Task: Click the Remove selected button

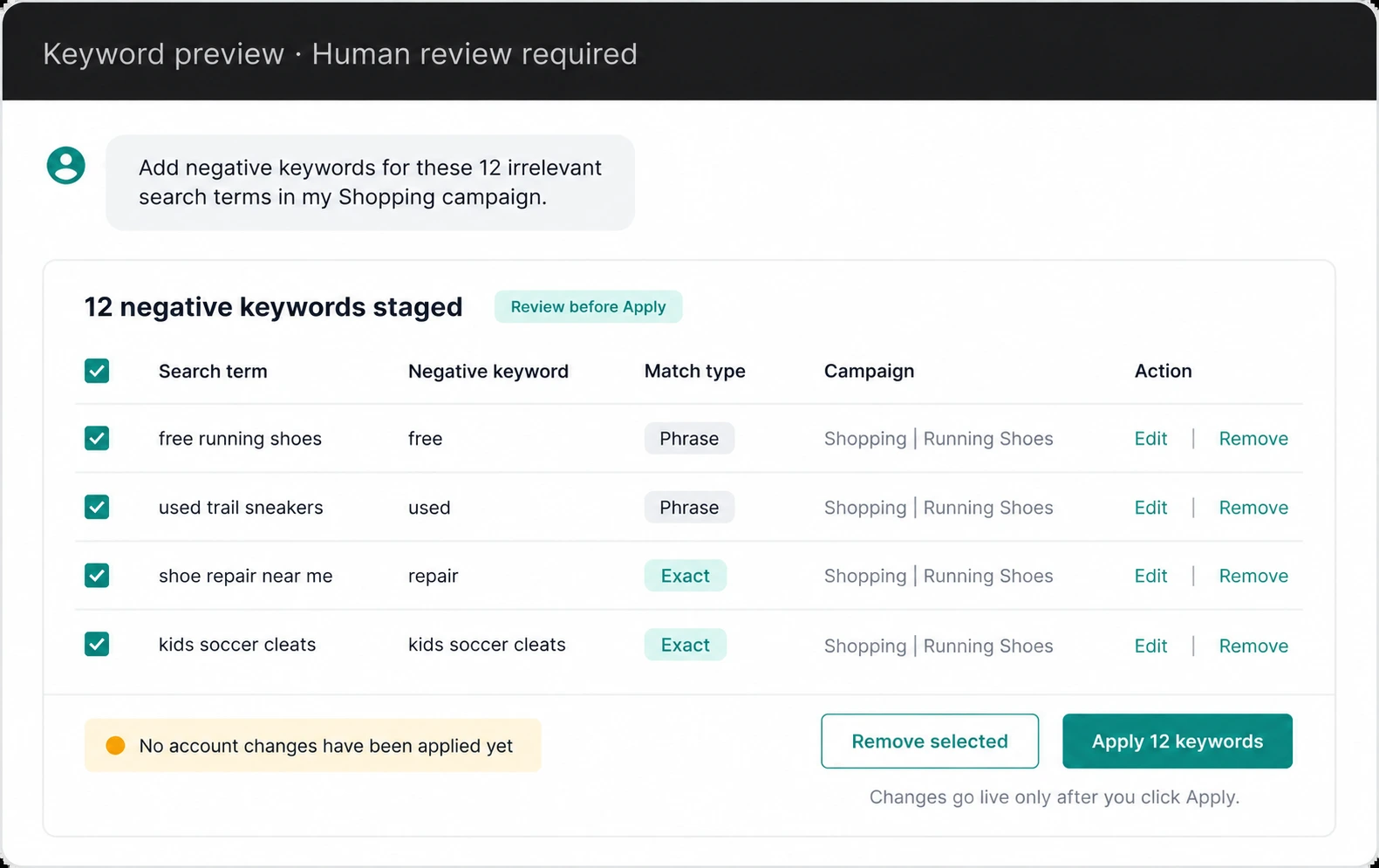Action: [x=930, y=742]
